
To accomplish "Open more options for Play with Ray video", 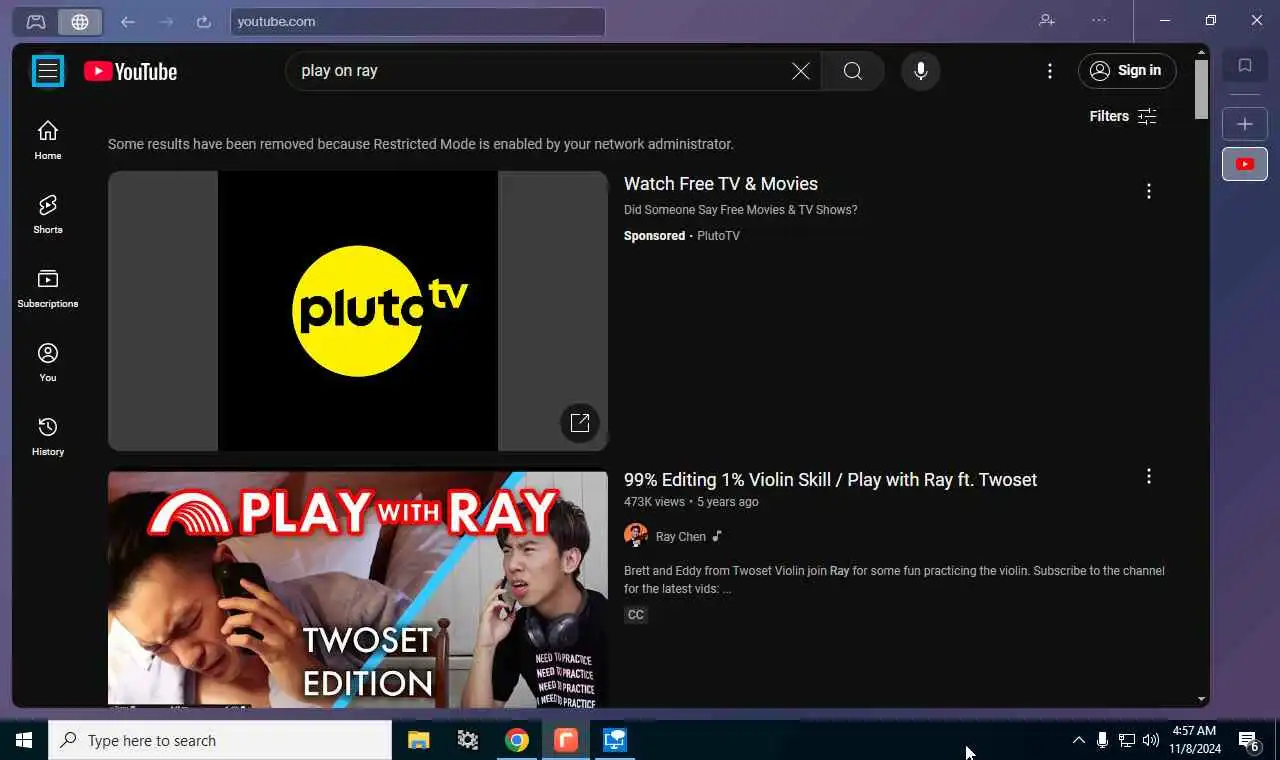I will click(x=1149, y=477).
